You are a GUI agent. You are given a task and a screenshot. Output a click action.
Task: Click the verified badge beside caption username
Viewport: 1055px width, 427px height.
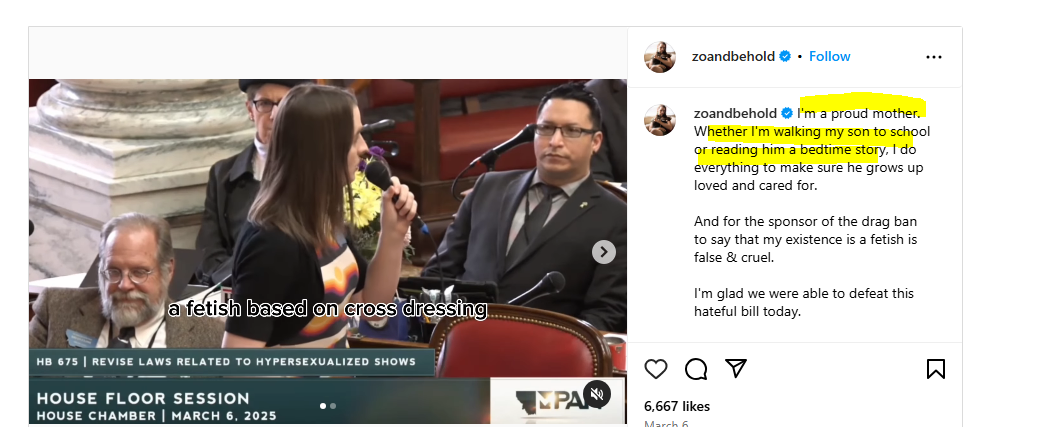coord(787,113)
